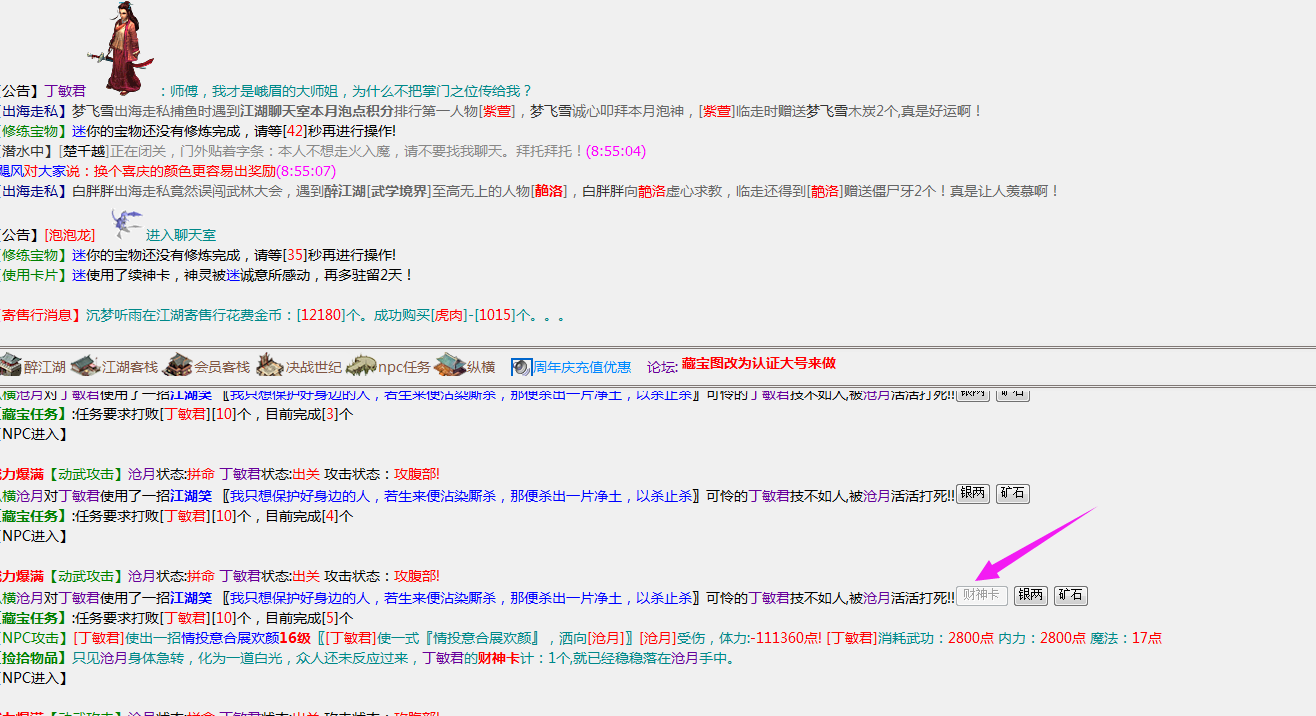Open the npc任务 icon link

[x=361, y=366]
